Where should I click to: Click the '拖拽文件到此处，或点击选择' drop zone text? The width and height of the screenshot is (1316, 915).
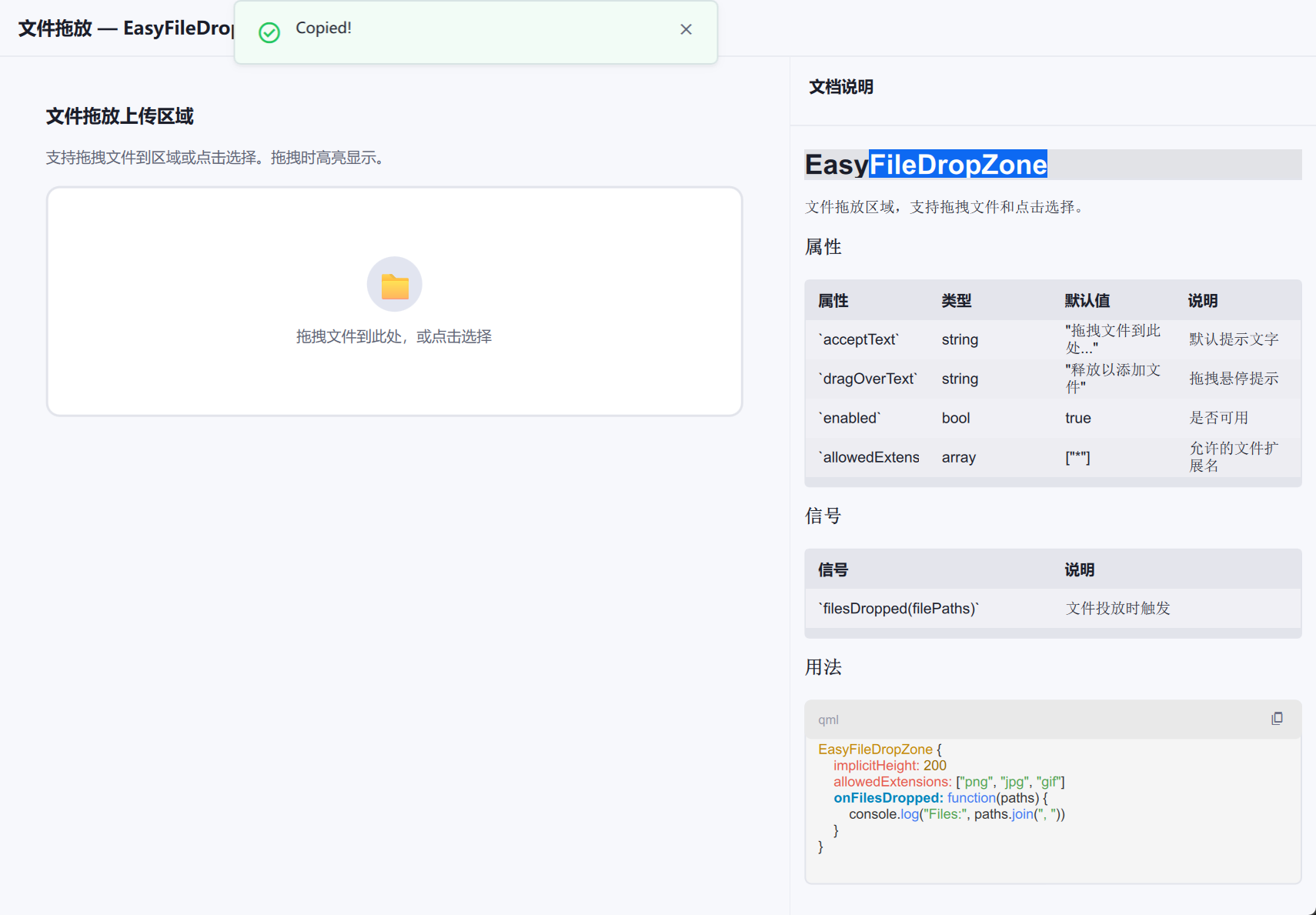[x=394, y=336]
